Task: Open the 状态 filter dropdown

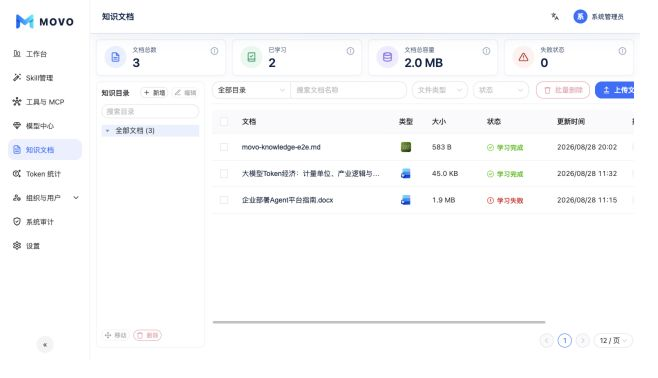Action: (501, 90)
